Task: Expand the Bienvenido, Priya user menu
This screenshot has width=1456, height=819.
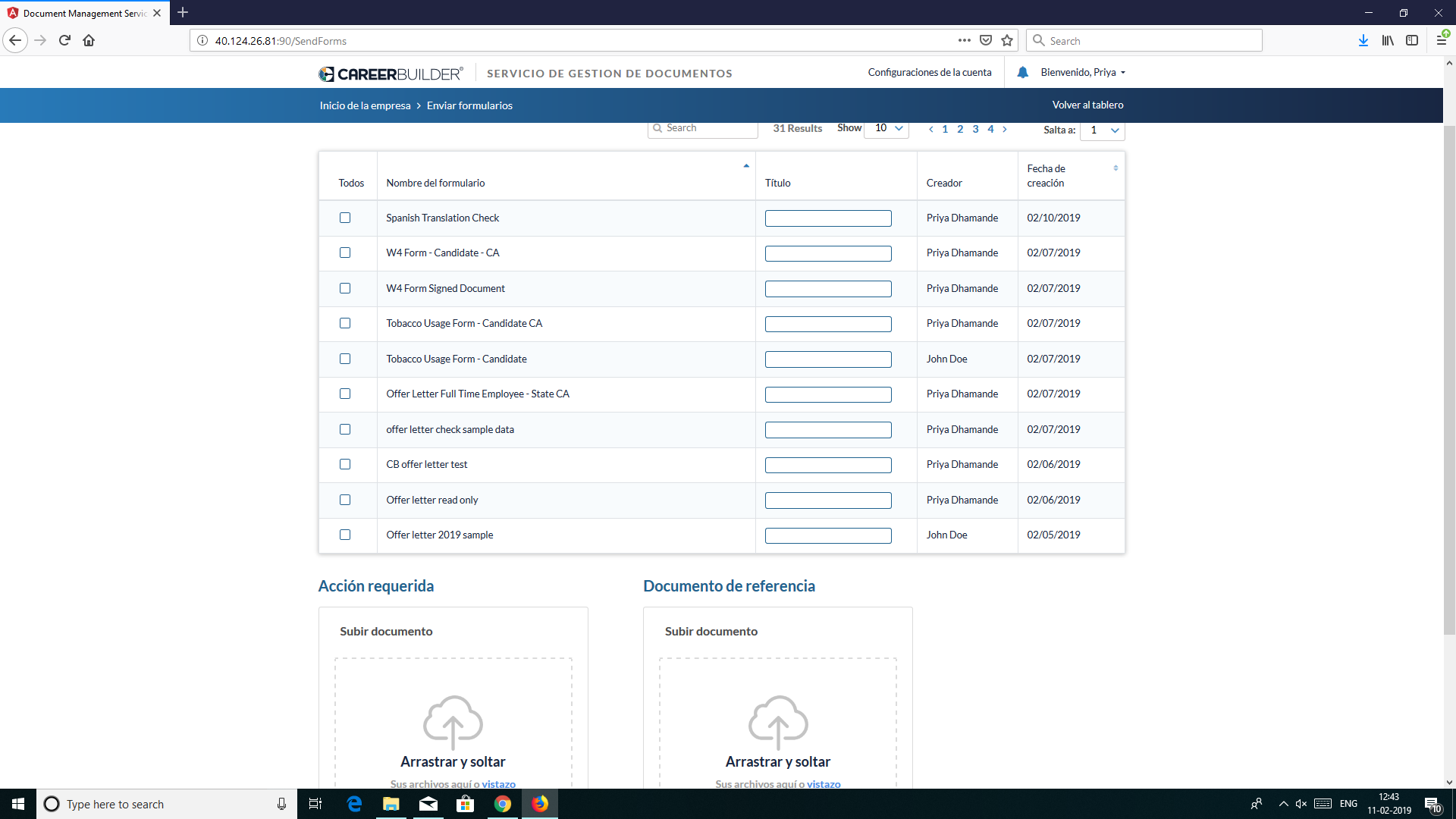Action: click(1083, 73)
